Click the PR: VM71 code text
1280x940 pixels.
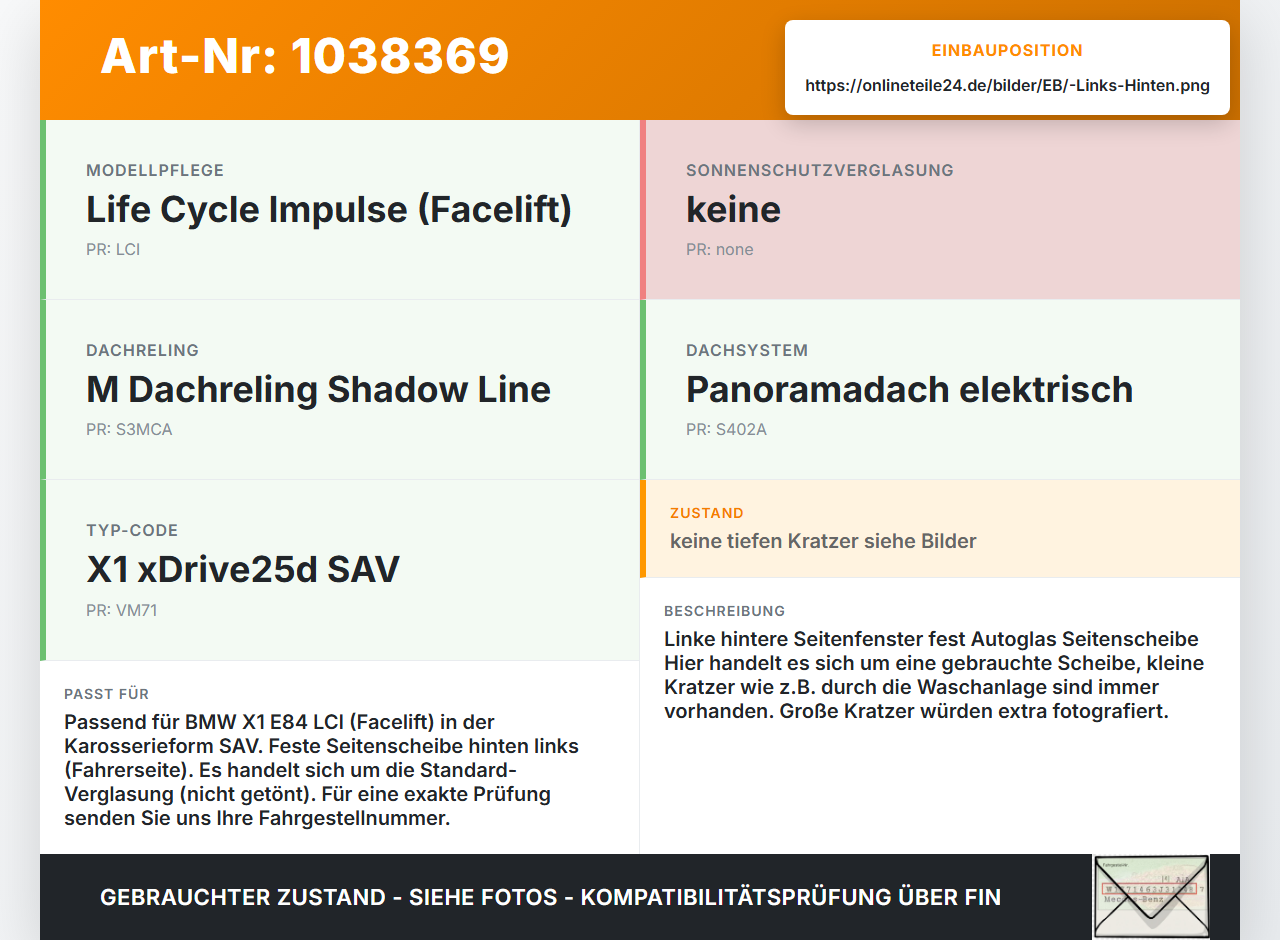click(122, 610)
